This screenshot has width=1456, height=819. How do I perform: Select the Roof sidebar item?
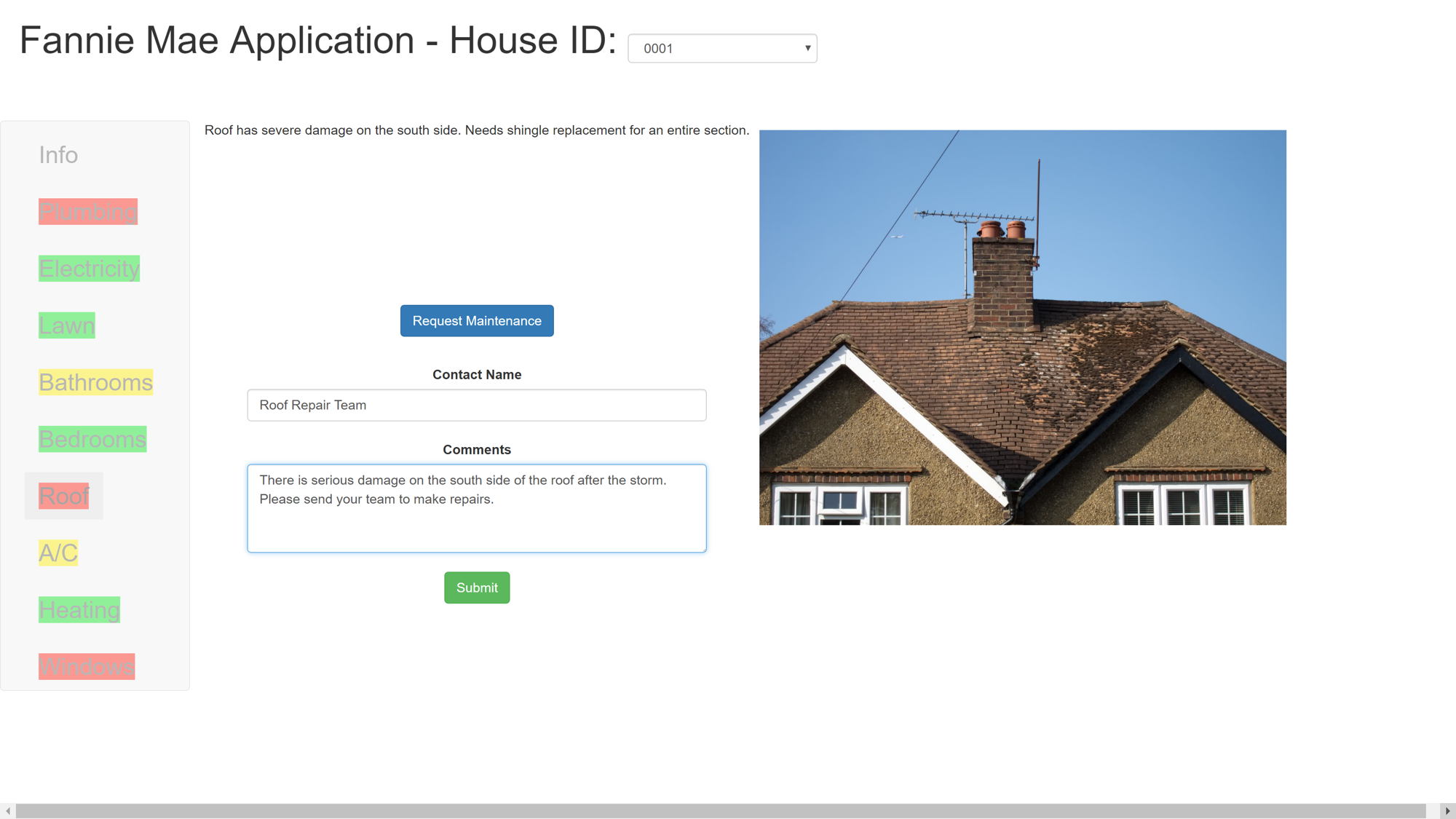click(63, 496)
